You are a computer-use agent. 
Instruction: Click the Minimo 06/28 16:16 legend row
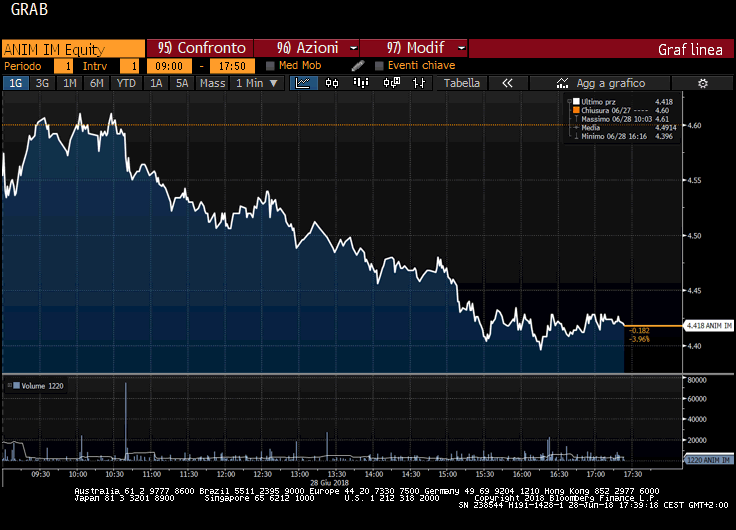pos(624,136)
